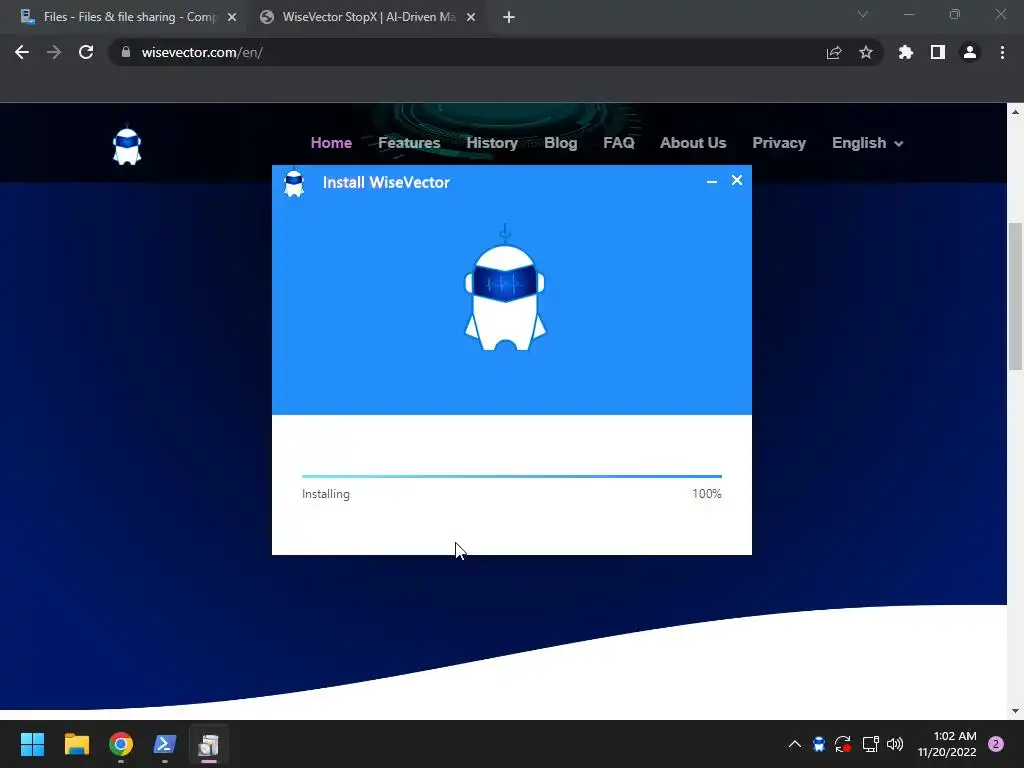Open PowerShell from taskbar
1024x768 pixels.
tap(165, 744)
